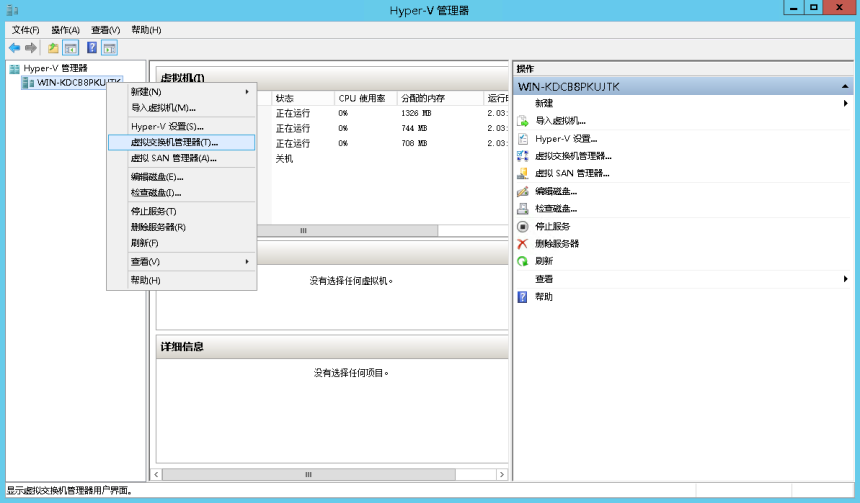This screenshot has height=503, width=860.
Task: Click the 停止服务 stop icon in Actions pane
Action: click(x=523, y=227)
